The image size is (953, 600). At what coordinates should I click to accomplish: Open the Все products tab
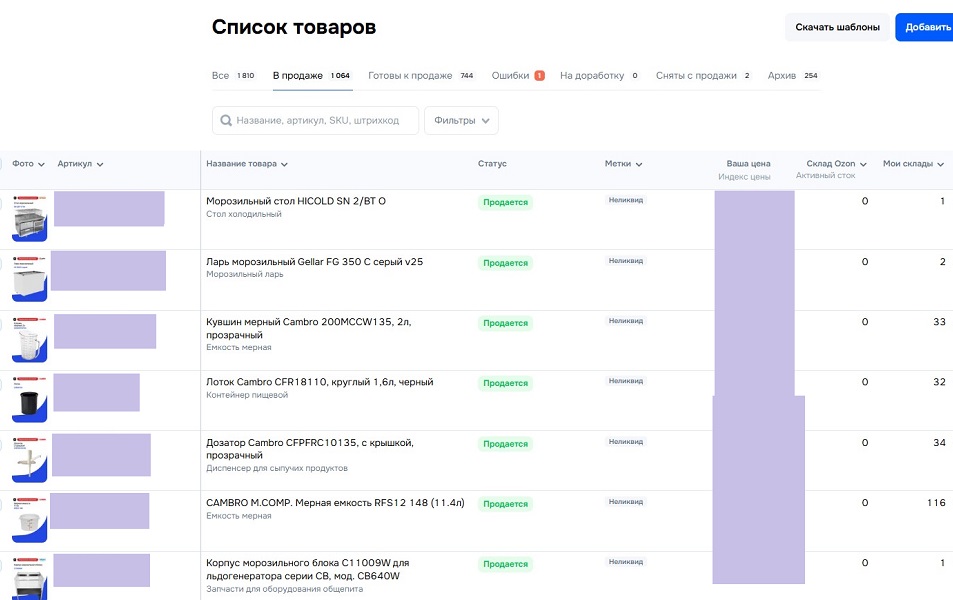pyautogui.click(x=221, y=76)
